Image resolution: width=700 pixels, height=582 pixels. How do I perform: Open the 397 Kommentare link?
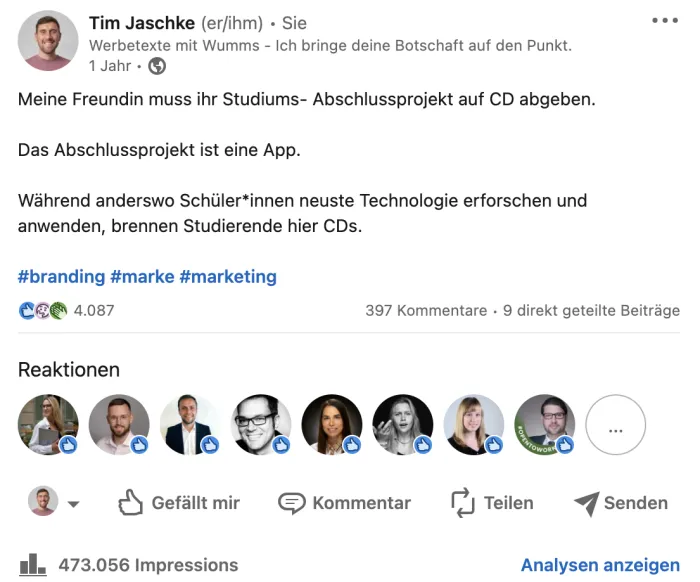click(426, 310)
